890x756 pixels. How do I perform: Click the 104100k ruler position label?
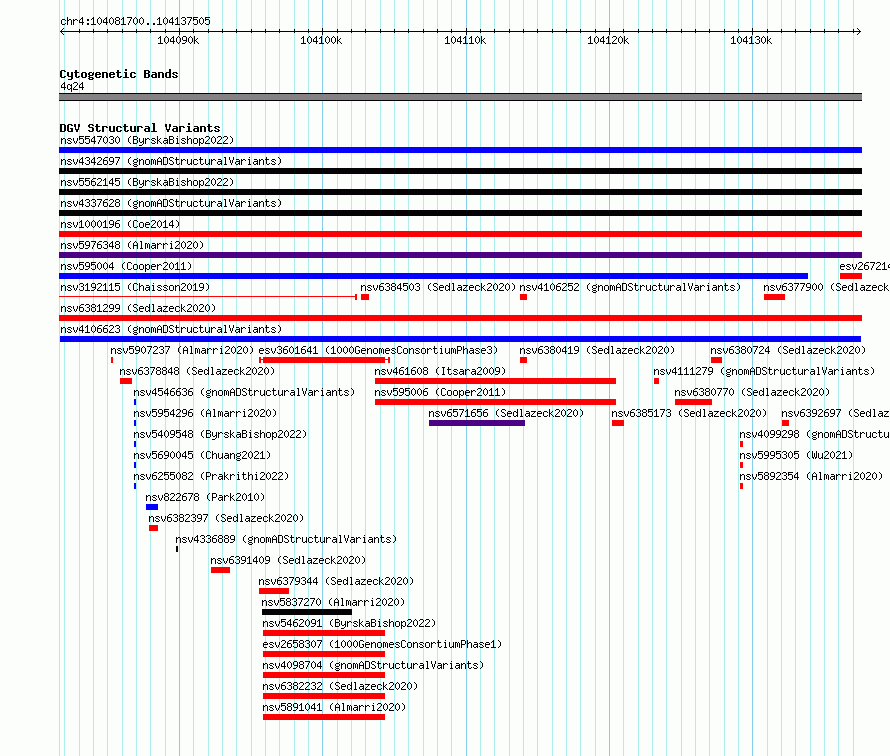(x=321, y=40)
